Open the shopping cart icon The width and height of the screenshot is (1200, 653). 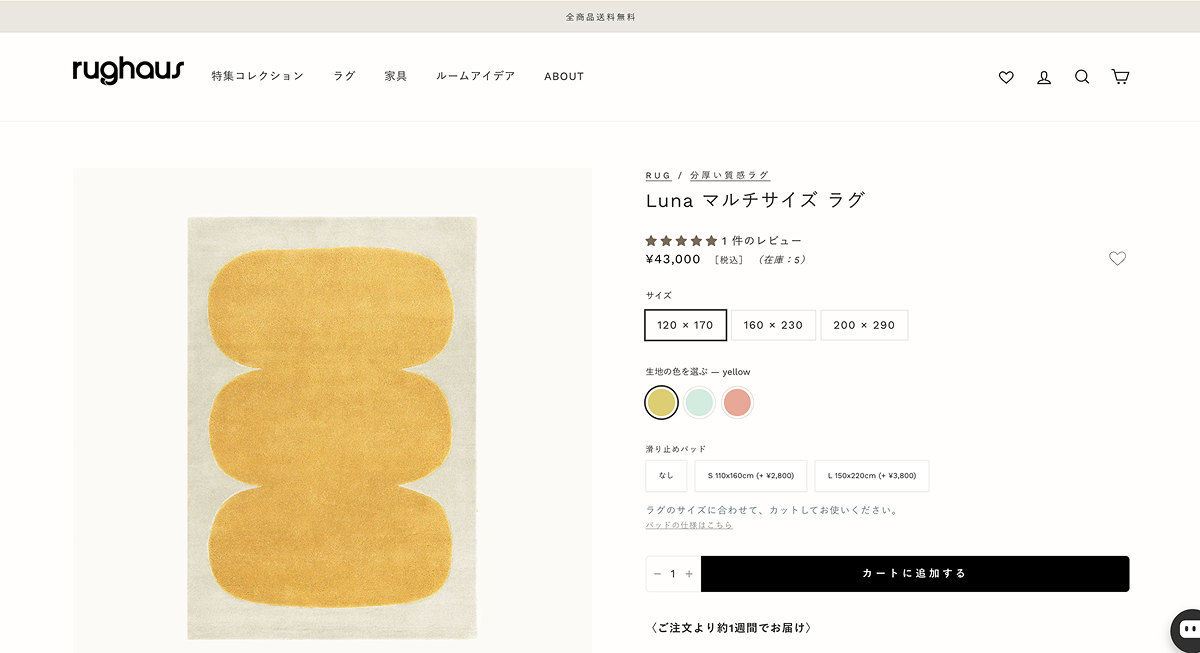coord(1120,77)
